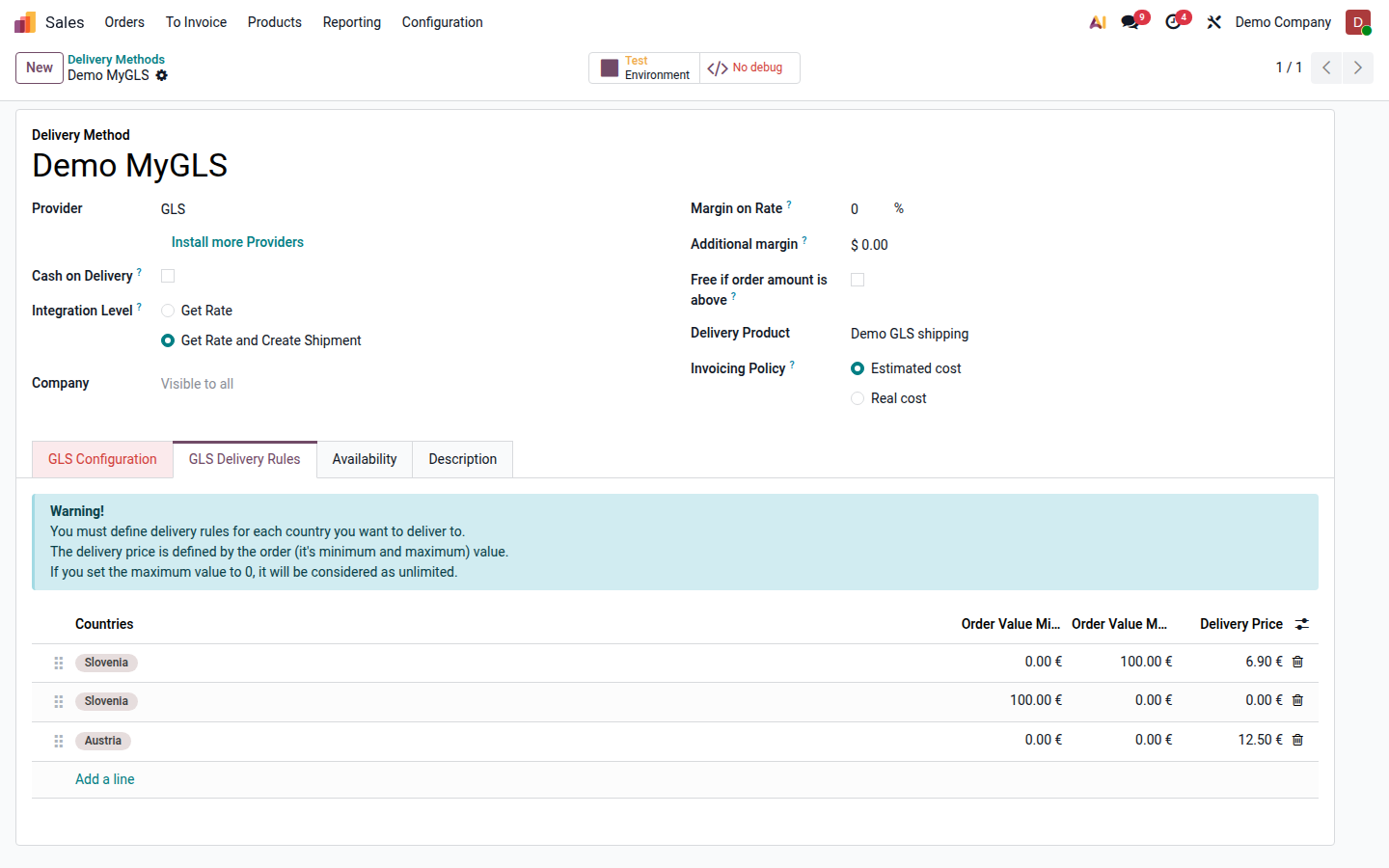Open the Sales app home icon
This screenshot has height=868, width=1389.
pyautogui.click(x=25, y=22)
